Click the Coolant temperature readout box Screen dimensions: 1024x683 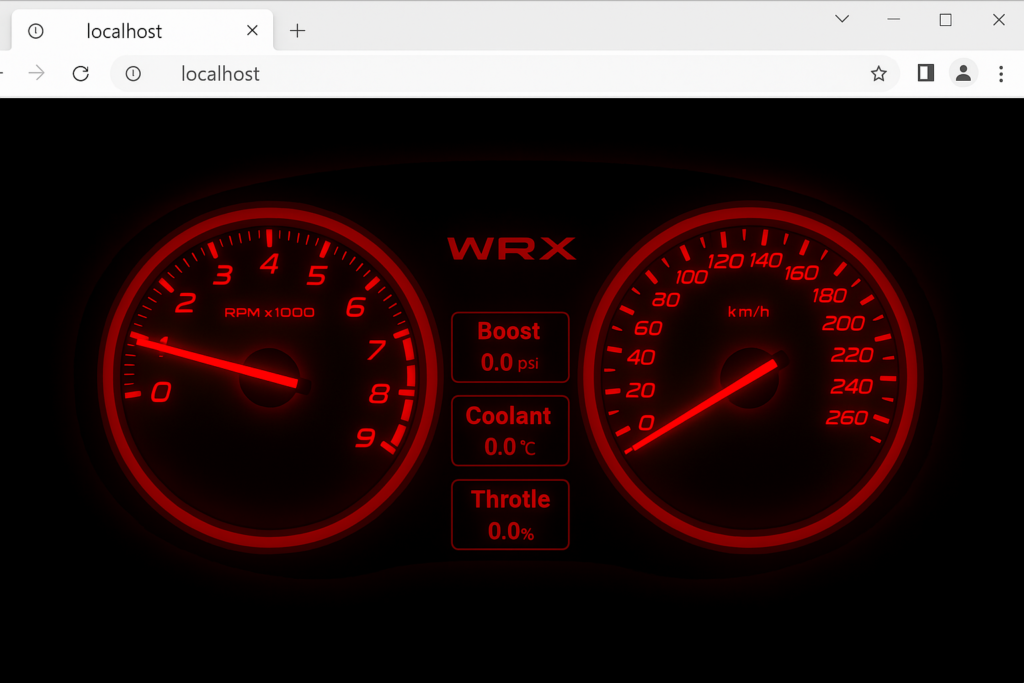(510, 431)
